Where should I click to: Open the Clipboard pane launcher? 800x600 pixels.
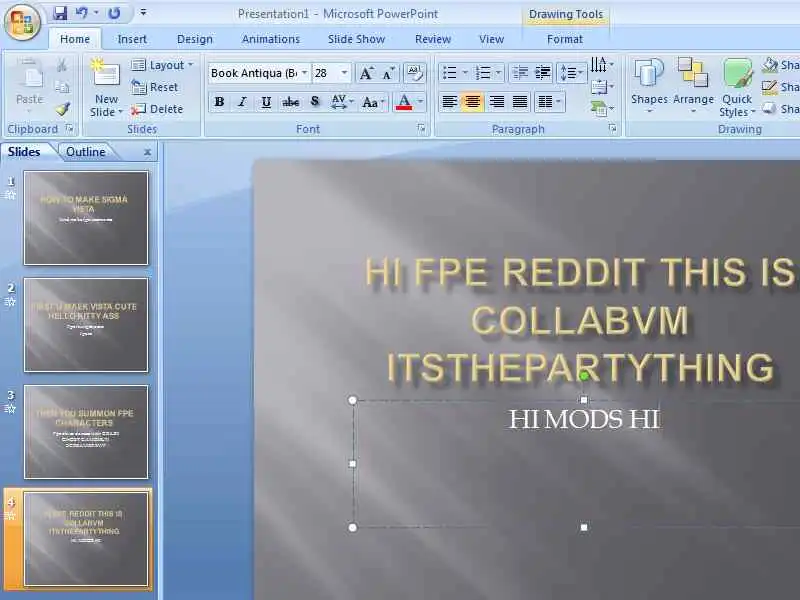tap(69, 129)
